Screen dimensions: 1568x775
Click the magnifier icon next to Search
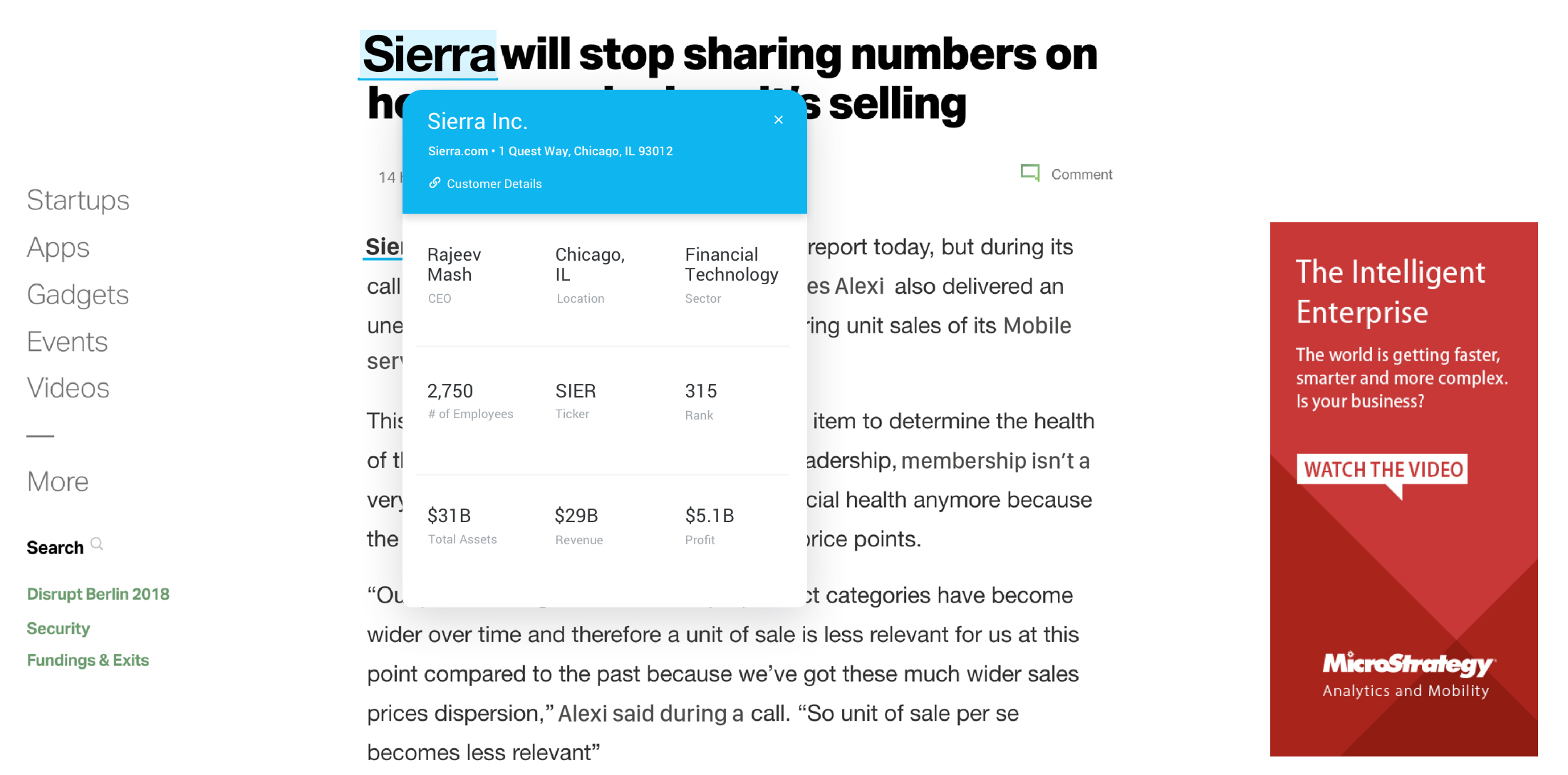(97, 544)
